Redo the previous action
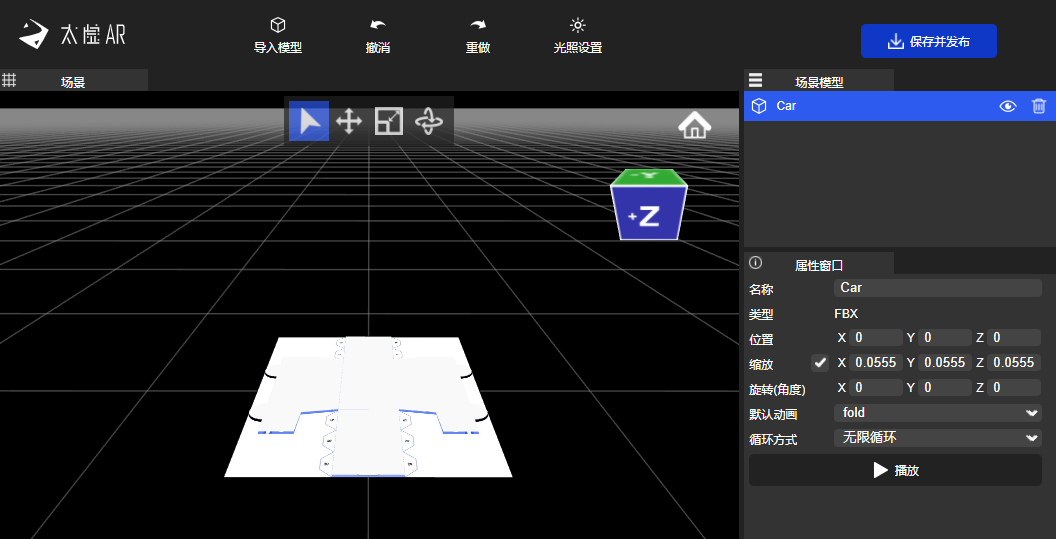This screenshot has width=1056, height=539. (477, 25)
